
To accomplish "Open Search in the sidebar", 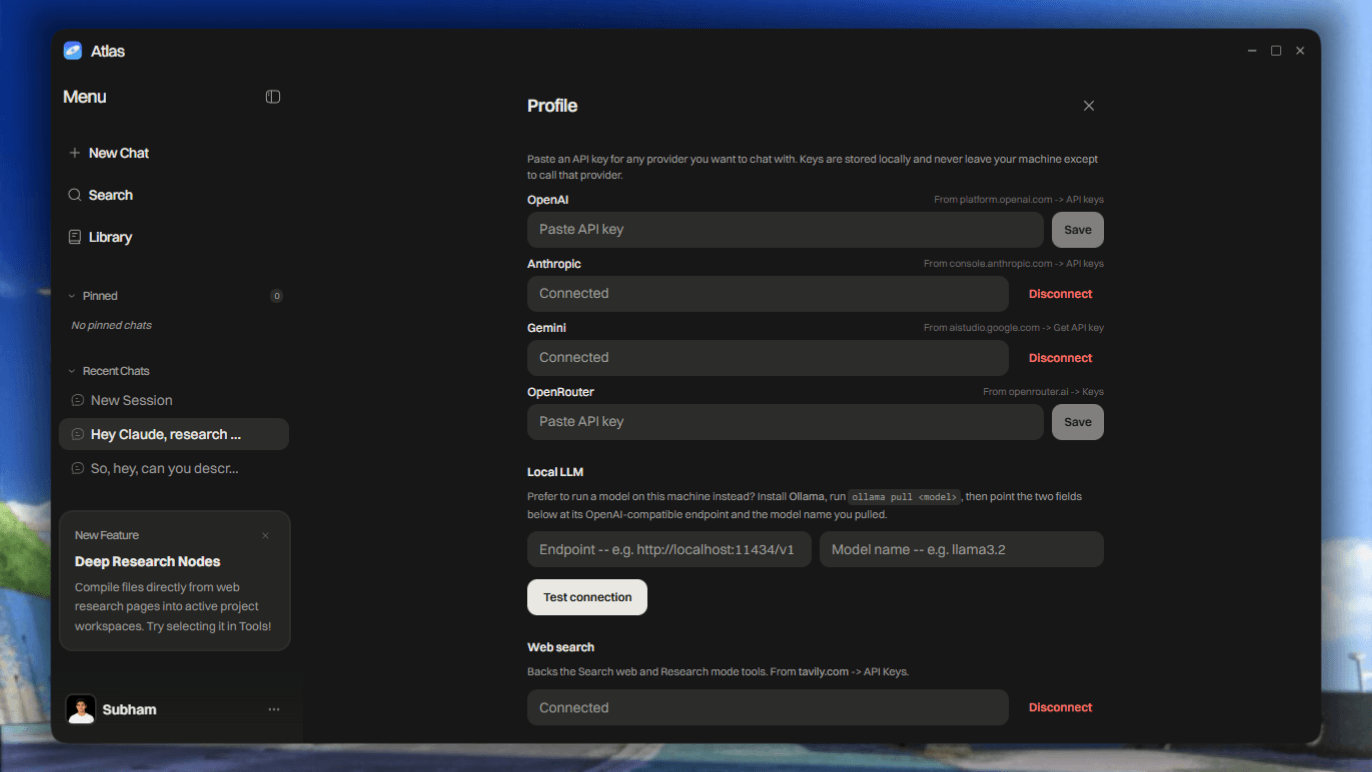I will [x=100, y=195].
